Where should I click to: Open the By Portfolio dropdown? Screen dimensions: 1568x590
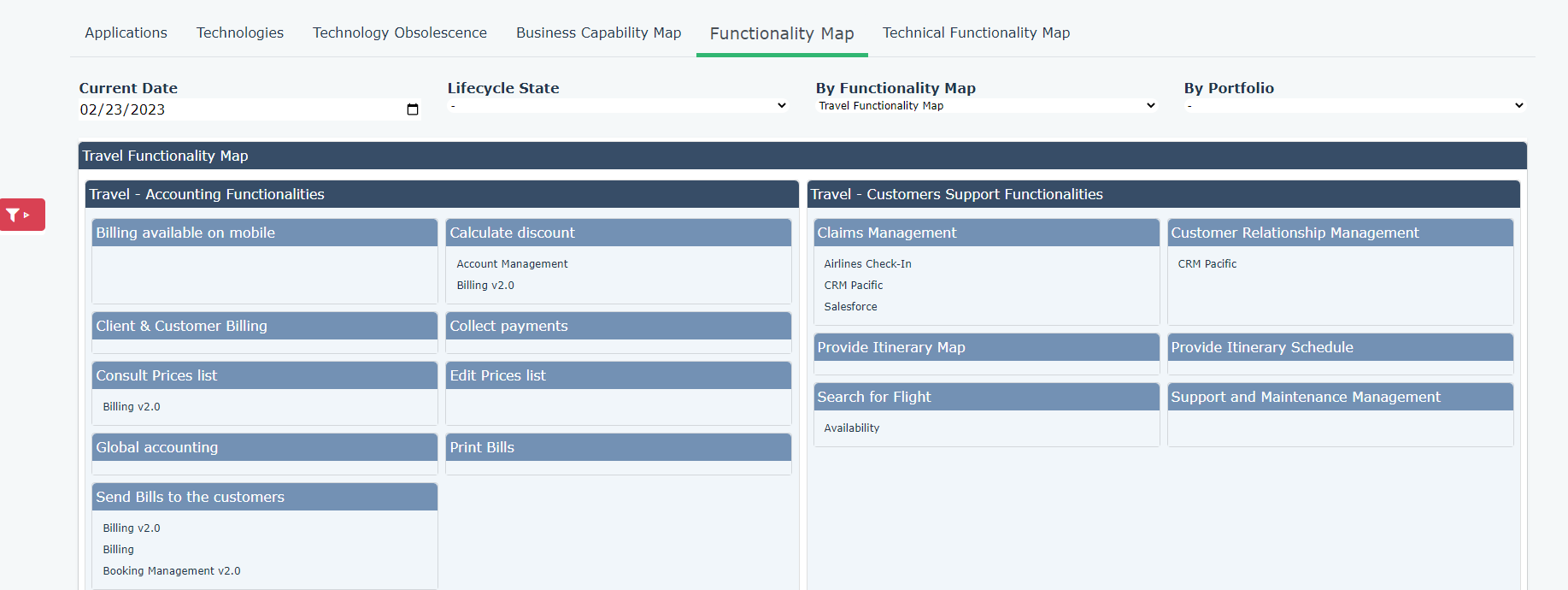tap(1354, 106)
